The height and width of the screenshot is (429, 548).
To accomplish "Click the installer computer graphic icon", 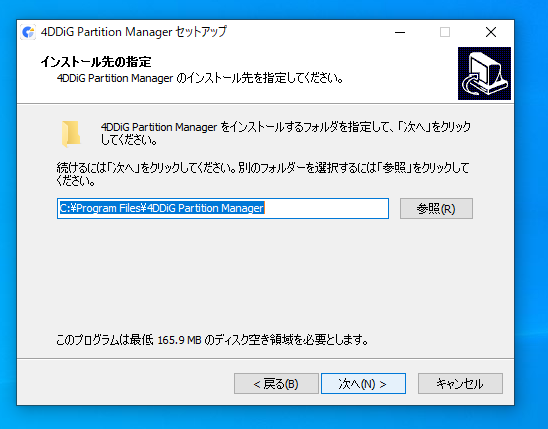I will coord(484,74).
